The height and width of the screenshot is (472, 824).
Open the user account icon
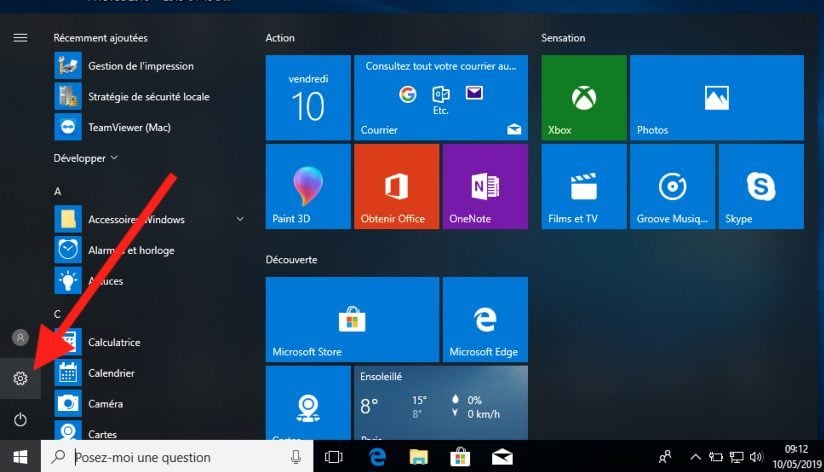pos(20,337)
